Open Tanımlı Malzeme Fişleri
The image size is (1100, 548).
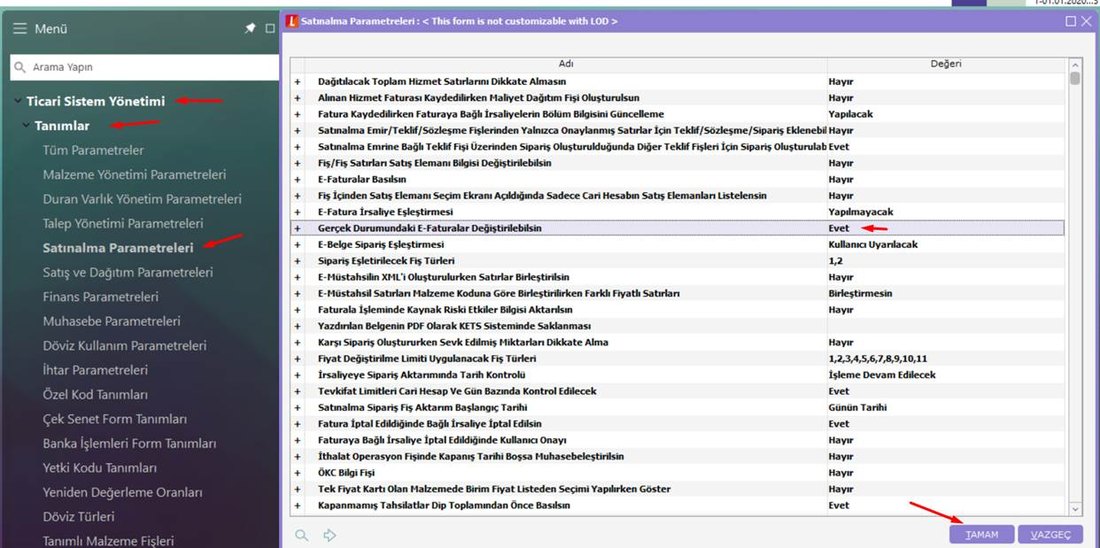(108, 541)
